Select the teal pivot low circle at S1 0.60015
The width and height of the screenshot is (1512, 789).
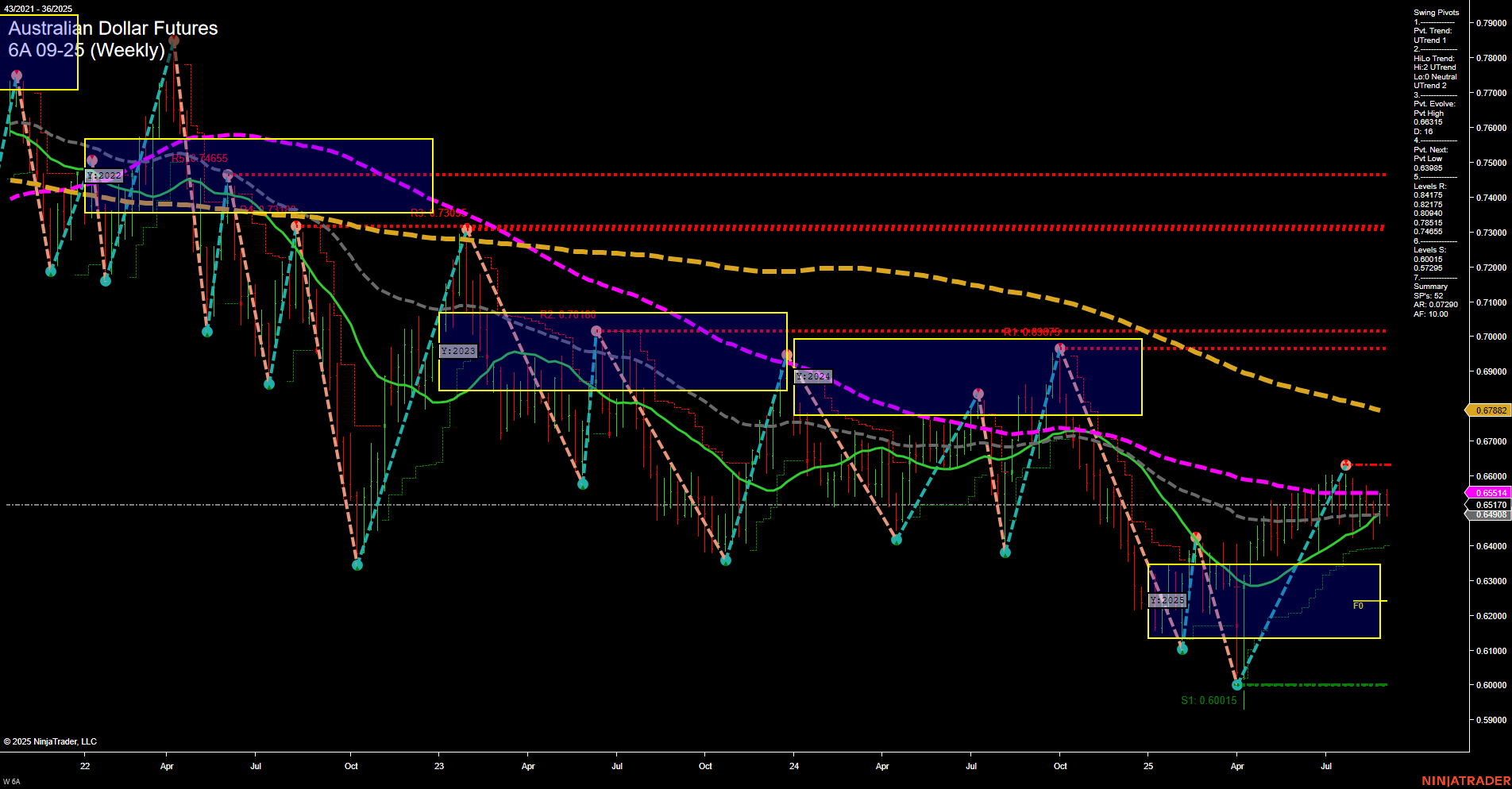(1236, 683)
